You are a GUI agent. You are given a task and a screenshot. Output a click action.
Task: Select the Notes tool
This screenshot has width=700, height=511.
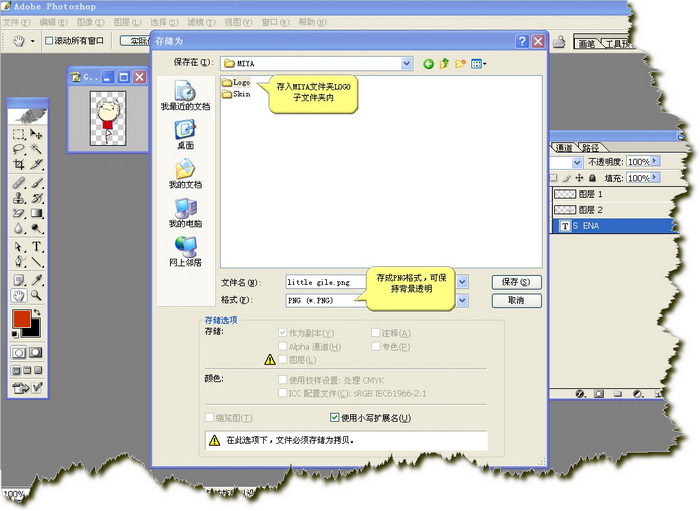[18, 280]
